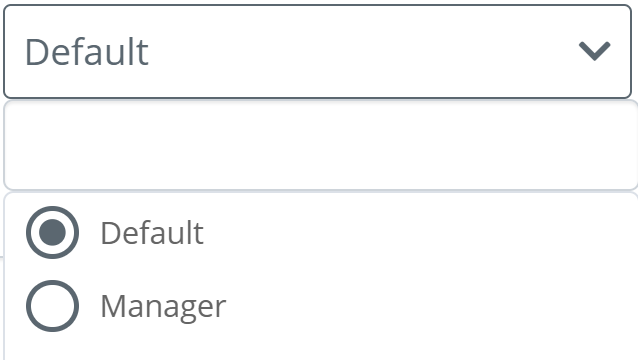Toggle the selection dropdown showing Default
Viewport: 638px width, 360px height.
pos(317,51)
